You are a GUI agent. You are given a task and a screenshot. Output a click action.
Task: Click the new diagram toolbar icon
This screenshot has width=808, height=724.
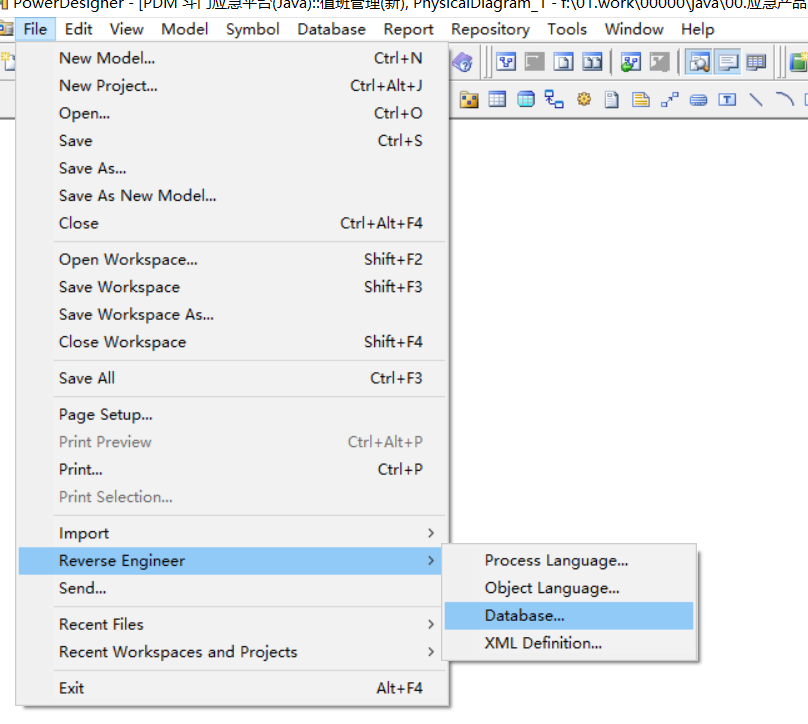pyautogui.click(x=507, y=62)
